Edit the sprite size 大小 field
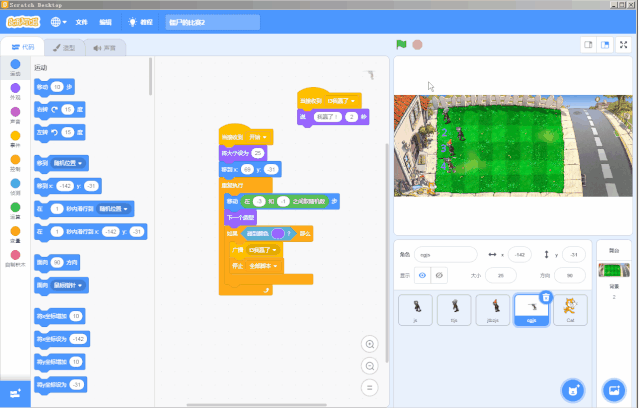639x408 pixels. (501, 276)
